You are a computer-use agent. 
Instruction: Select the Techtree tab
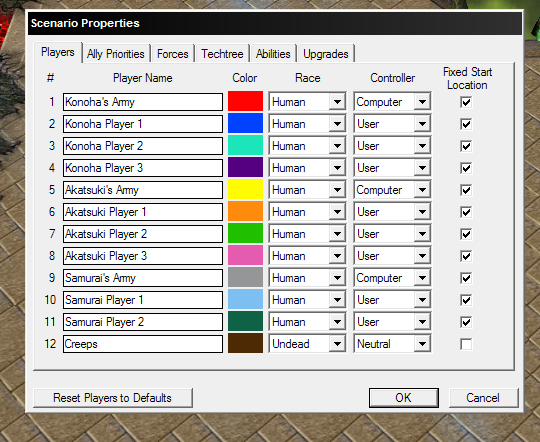[x=222, y=54]
